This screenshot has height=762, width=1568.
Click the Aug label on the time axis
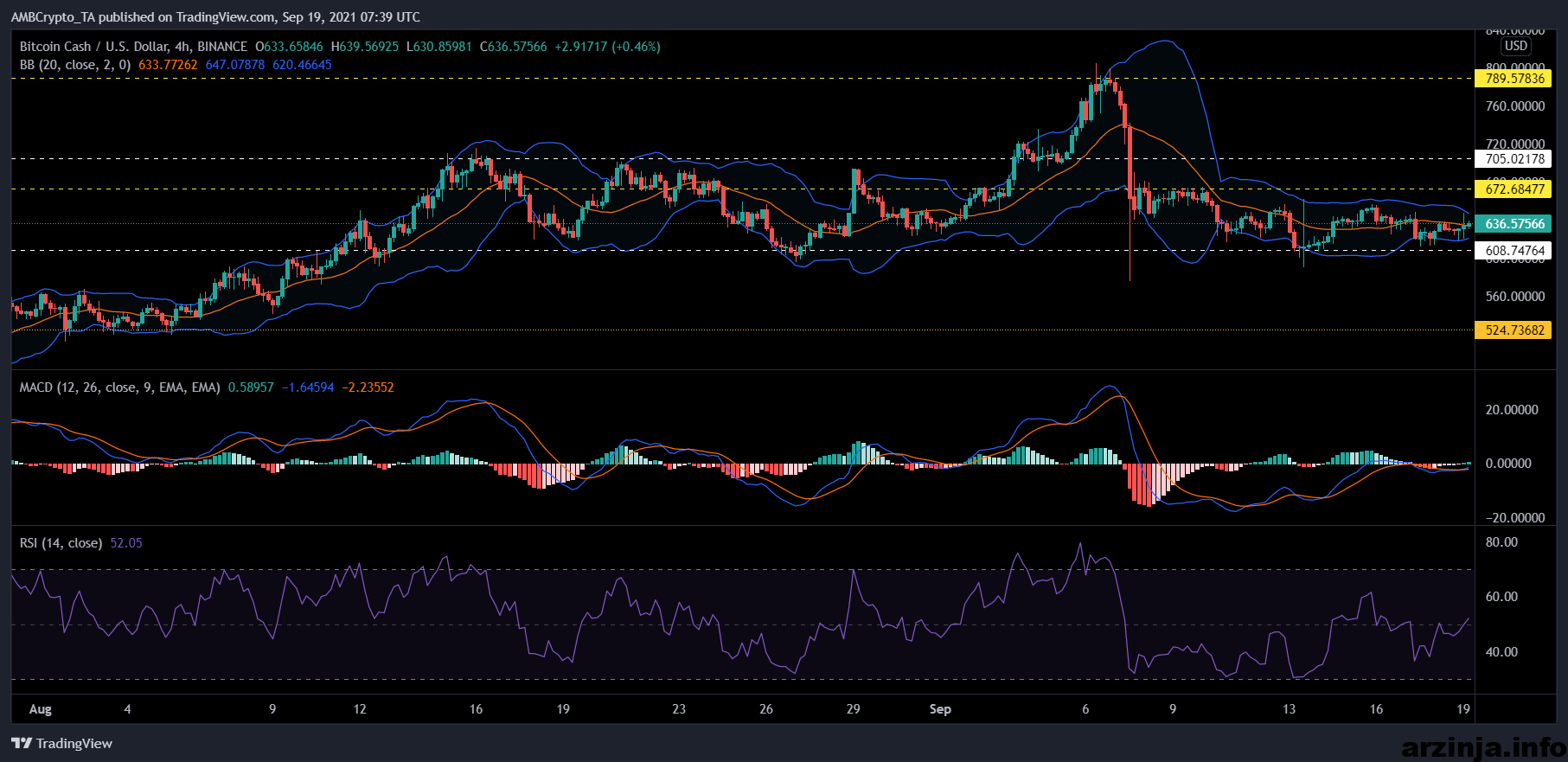click(x=41, y=709)
